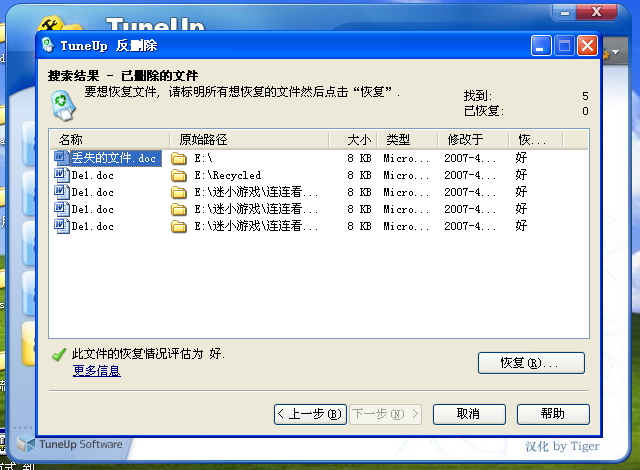
Task: Open 帮助 help button
Action: tap(553, 414)
